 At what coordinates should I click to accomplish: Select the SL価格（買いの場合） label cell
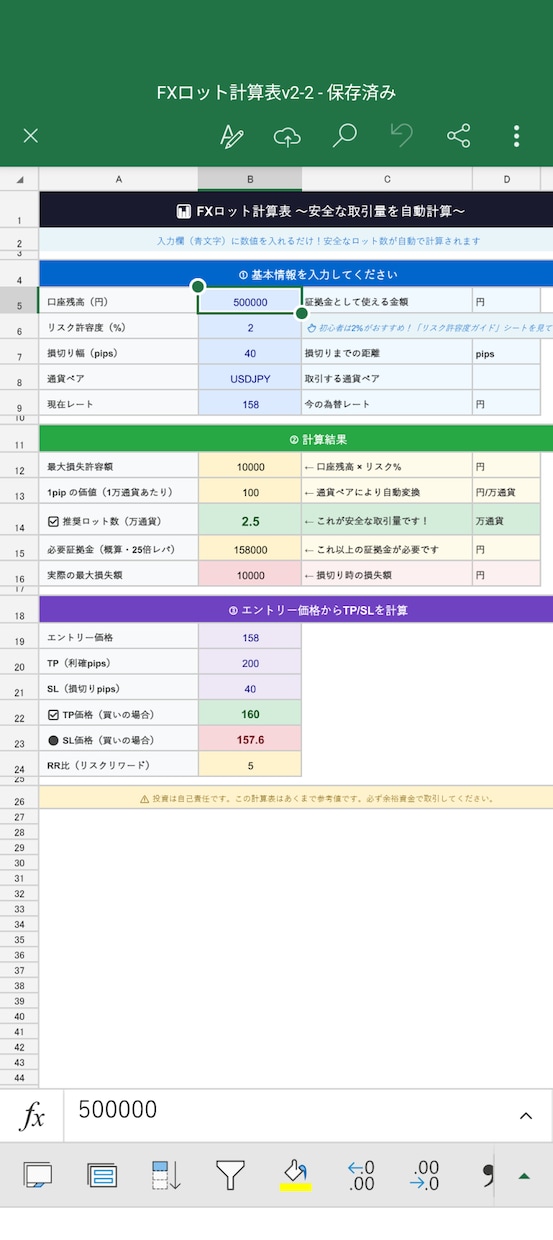pos(119,740)
